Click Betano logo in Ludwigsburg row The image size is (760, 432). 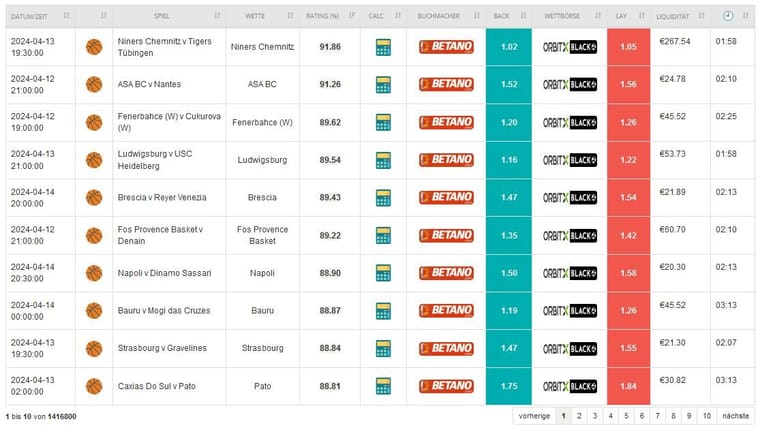click(x=446, y=160)
